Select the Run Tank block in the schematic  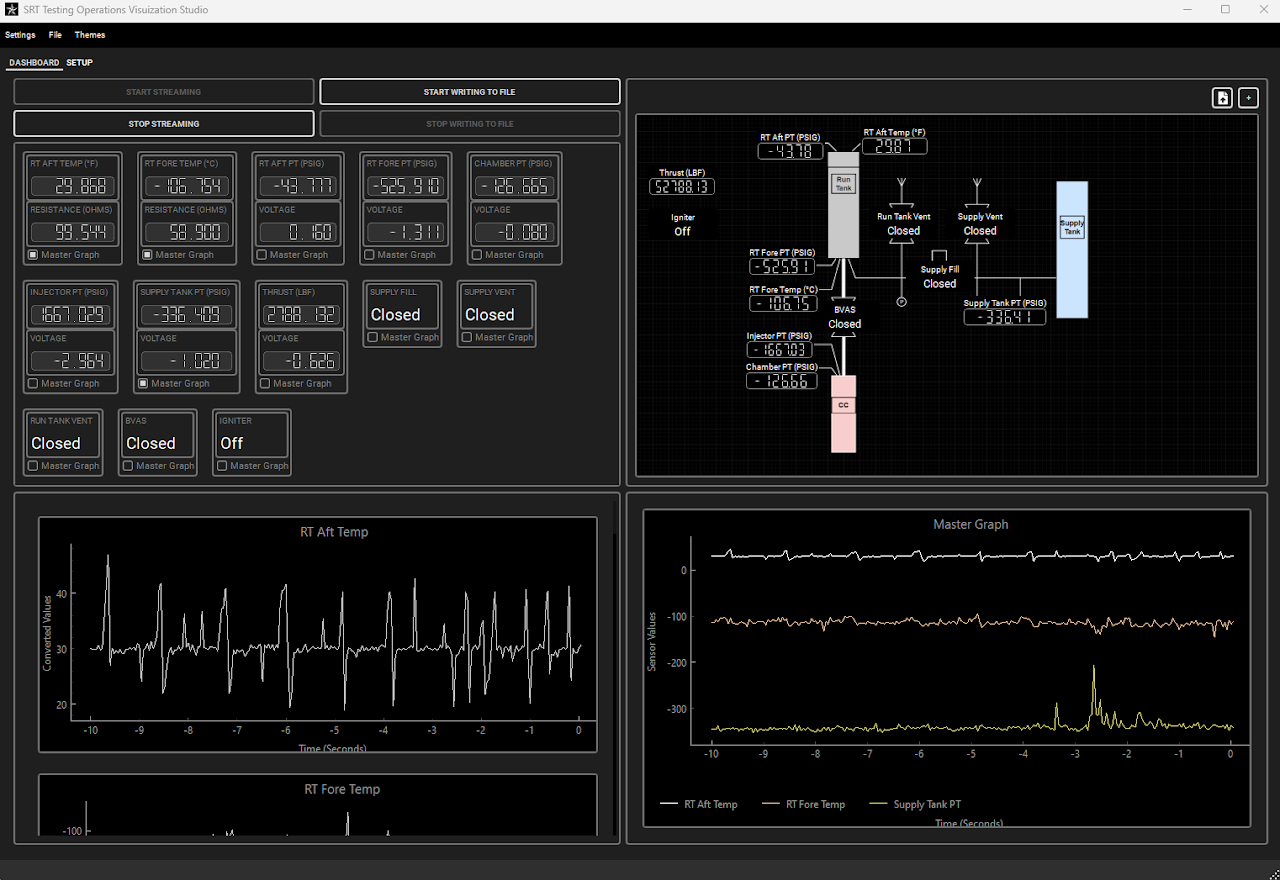point(844,204)
